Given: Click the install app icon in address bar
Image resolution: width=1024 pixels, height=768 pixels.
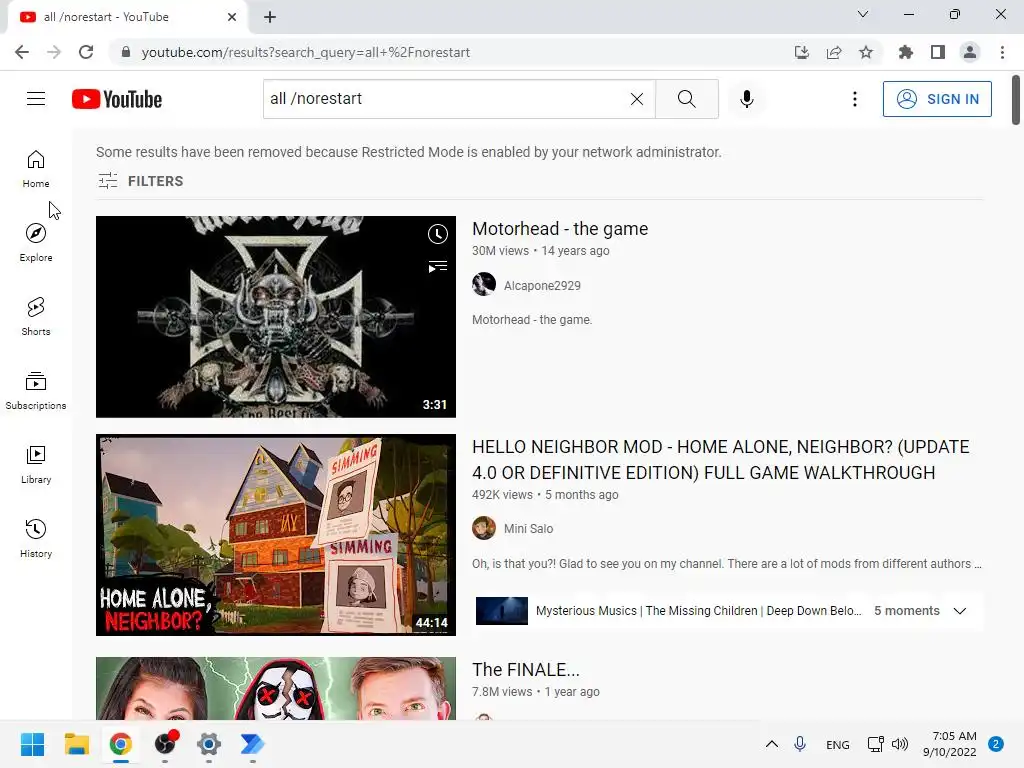Looking at the screenshot, I should 801,52.
